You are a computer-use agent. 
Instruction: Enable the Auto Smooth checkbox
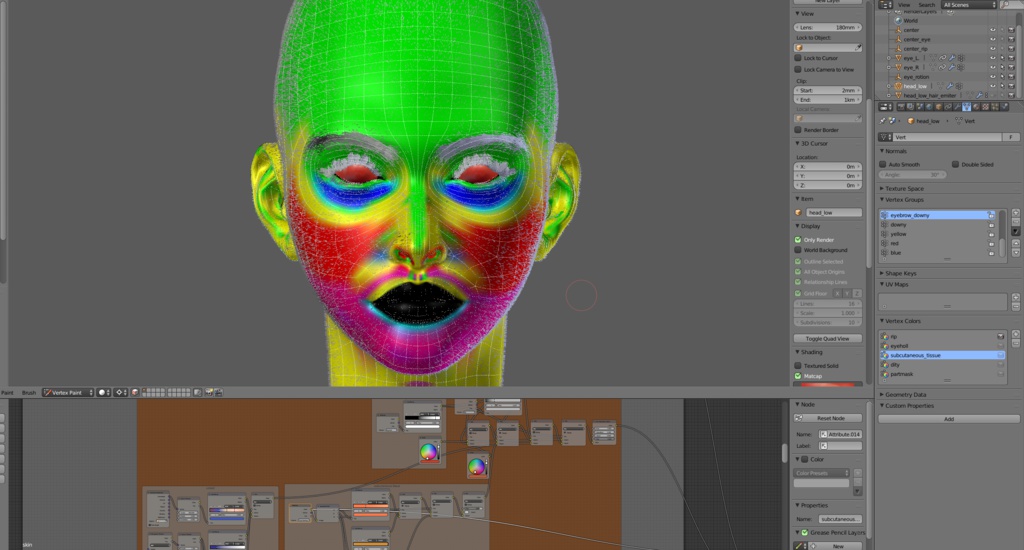883,165
